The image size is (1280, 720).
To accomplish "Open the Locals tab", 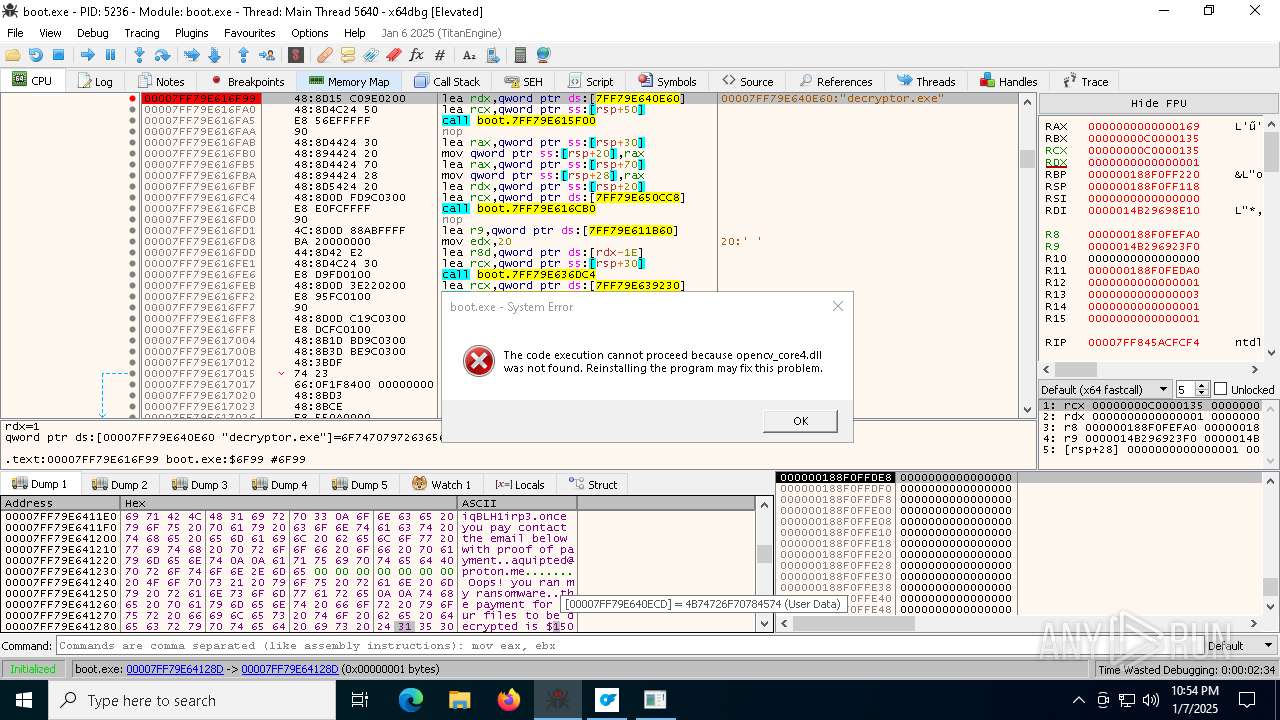I will [520, 484].
